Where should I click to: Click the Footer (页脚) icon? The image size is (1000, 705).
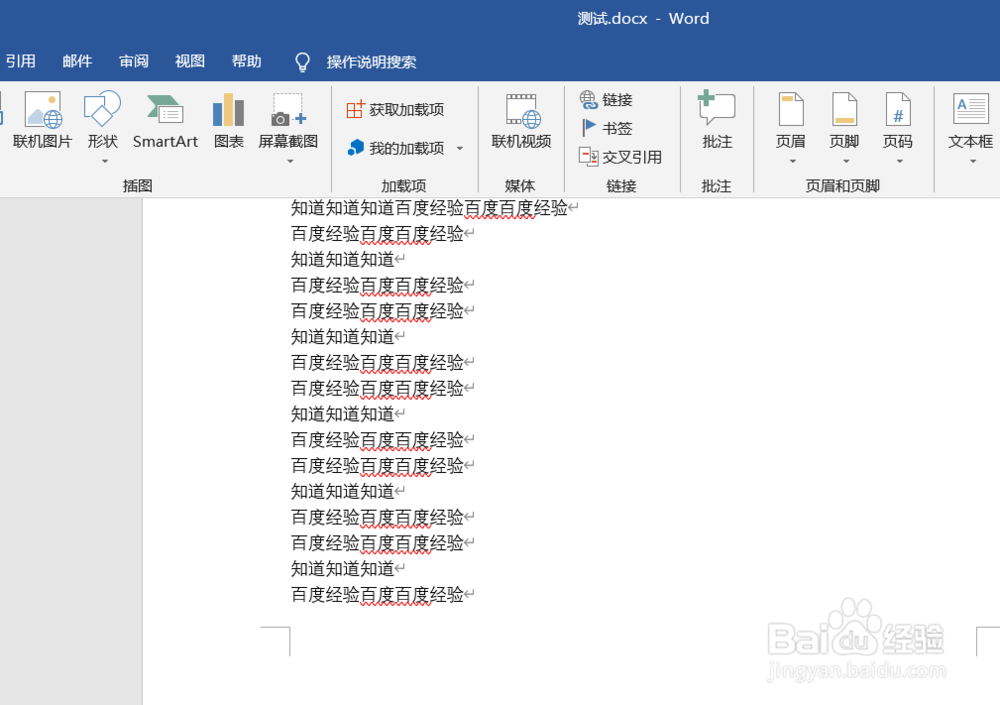844,110
